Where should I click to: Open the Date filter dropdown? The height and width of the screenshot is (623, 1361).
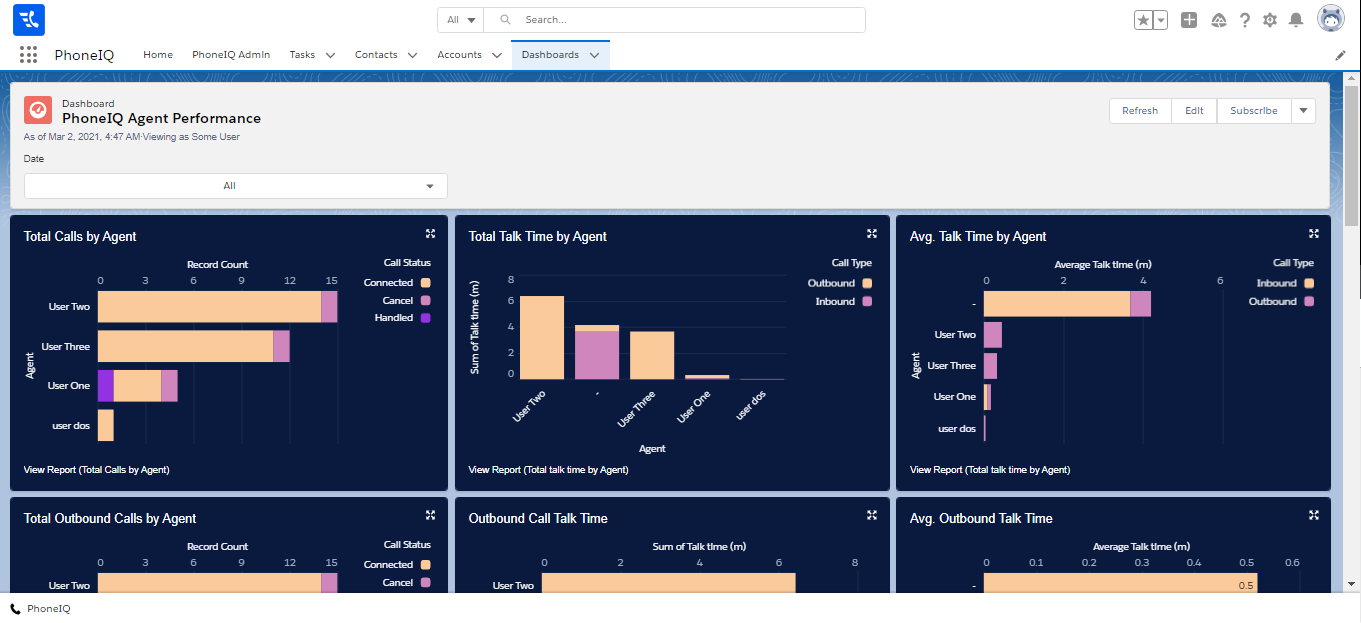point(236,186)
